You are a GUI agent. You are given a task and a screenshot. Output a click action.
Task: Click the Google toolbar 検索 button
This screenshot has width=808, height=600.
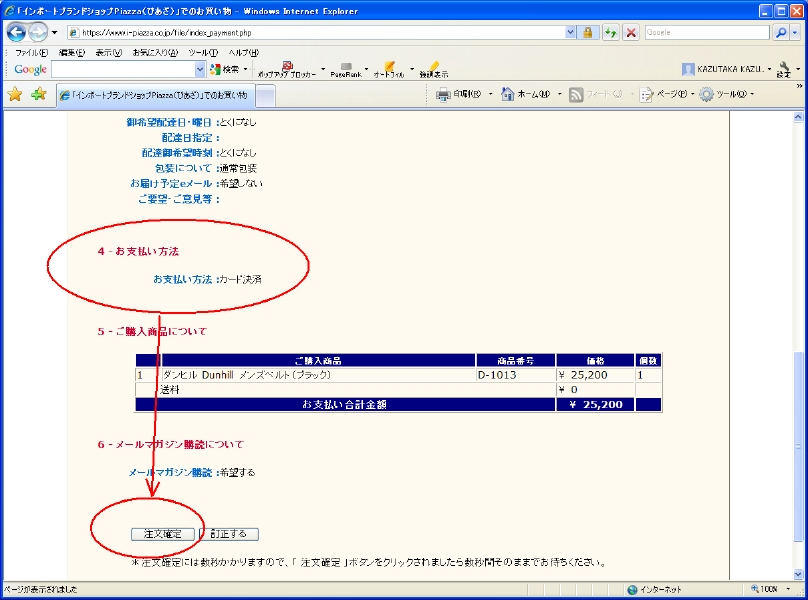225,69
